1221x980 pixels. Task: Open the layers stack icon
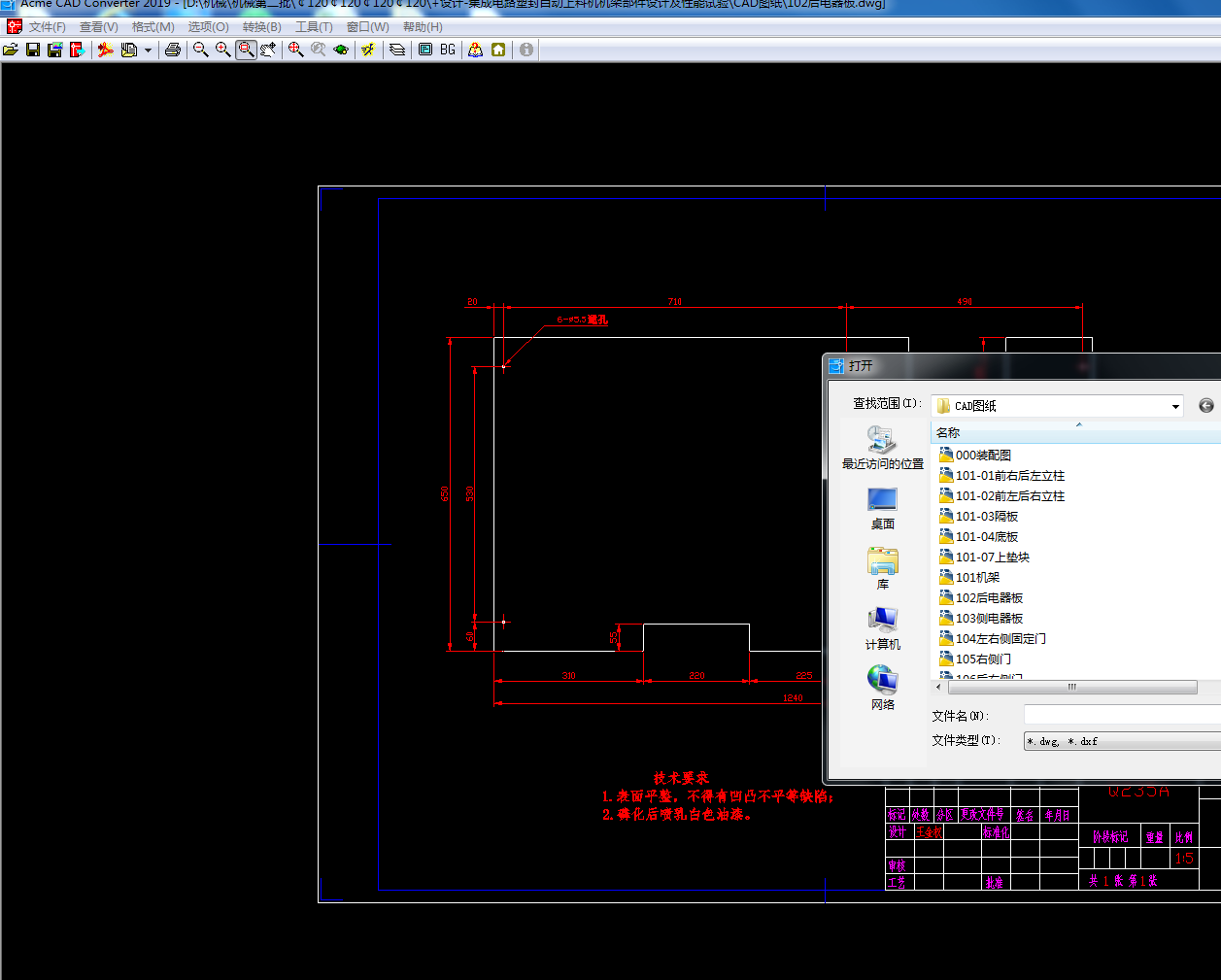point(397,50)
